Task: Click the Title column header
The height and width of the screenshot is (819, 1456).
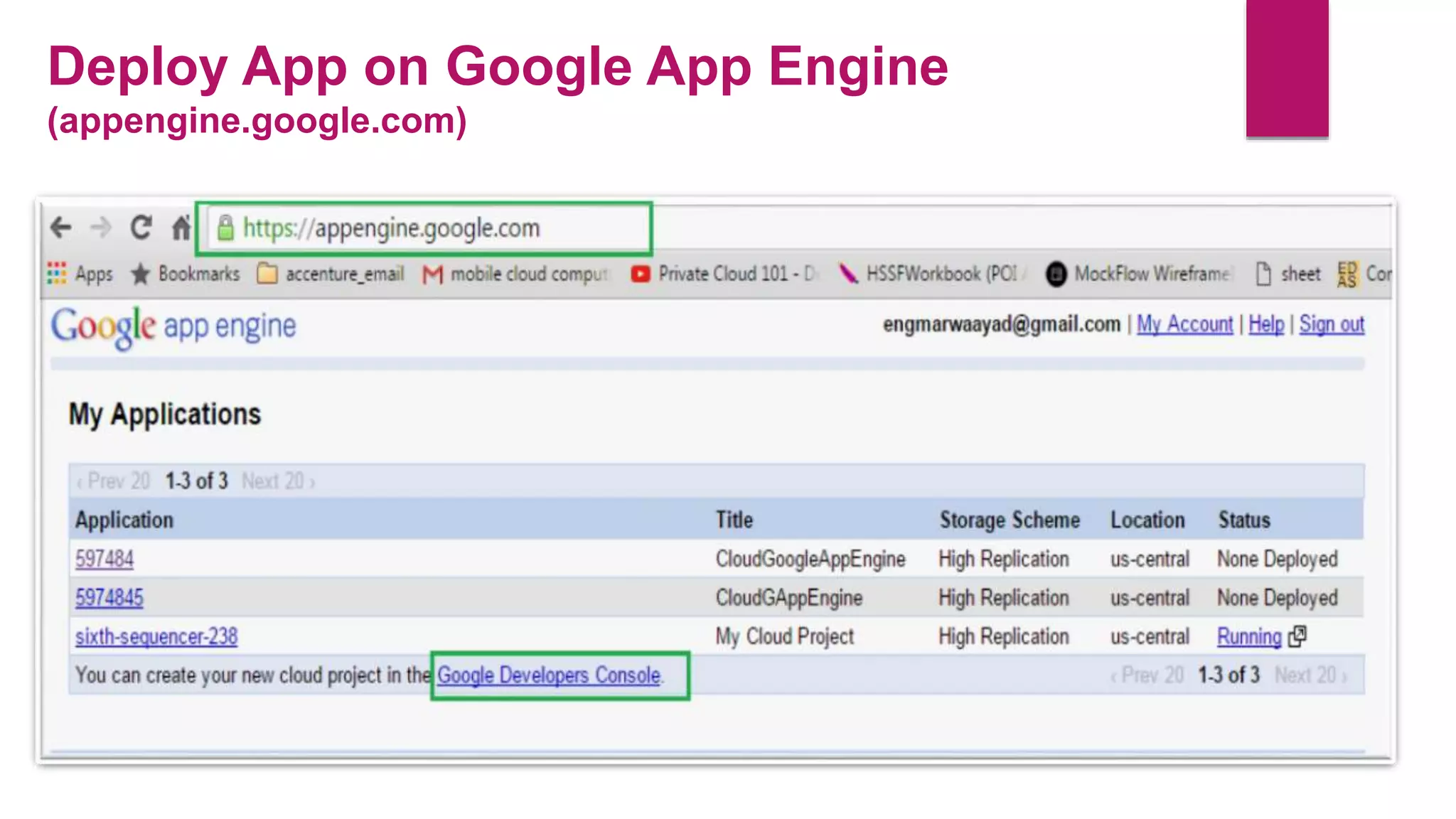Action: [x=734, y=520]
